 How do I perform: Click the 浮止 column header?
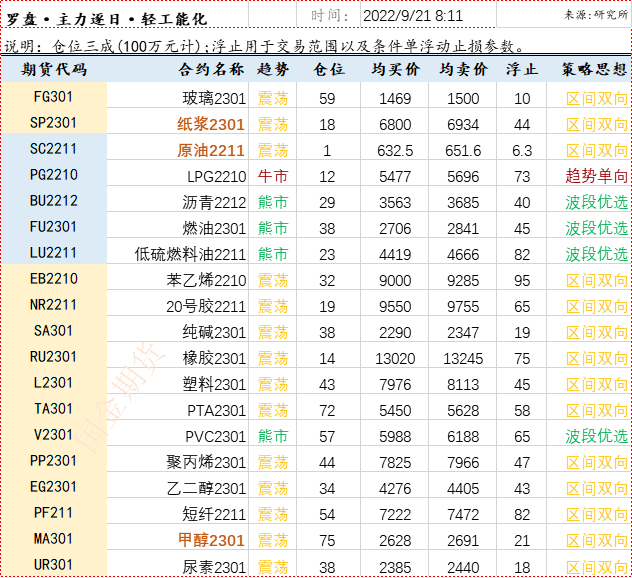click(522, 69)
